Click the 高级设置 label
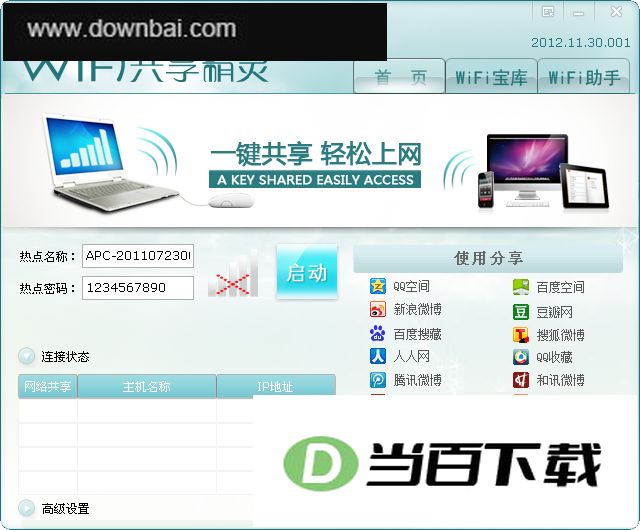640x530 pixels. tap(65, 509)
